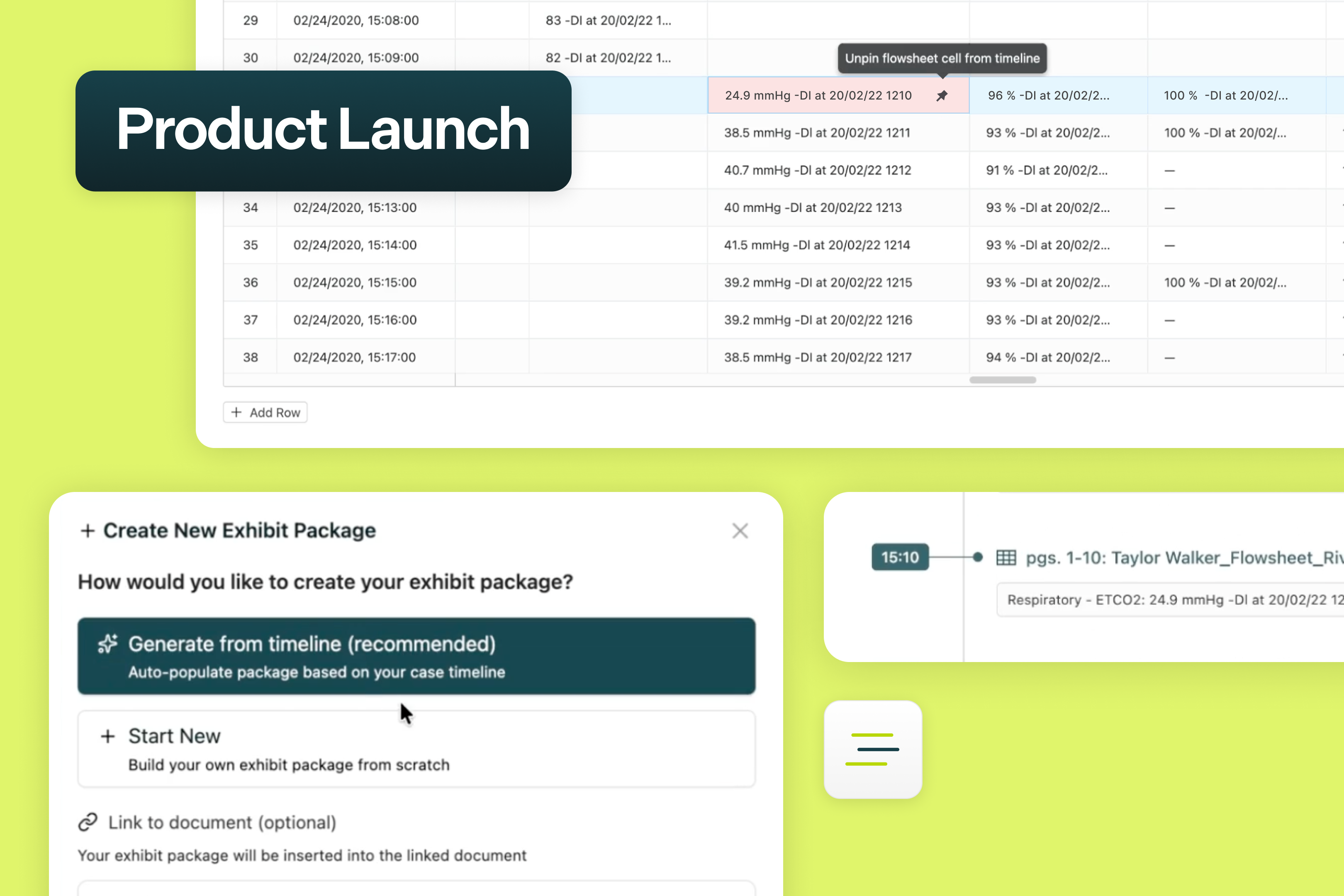Viewport: 1344px width, 896px height.
Task: Click the link icon next to Link to document
Action: (x=88, y=822)
